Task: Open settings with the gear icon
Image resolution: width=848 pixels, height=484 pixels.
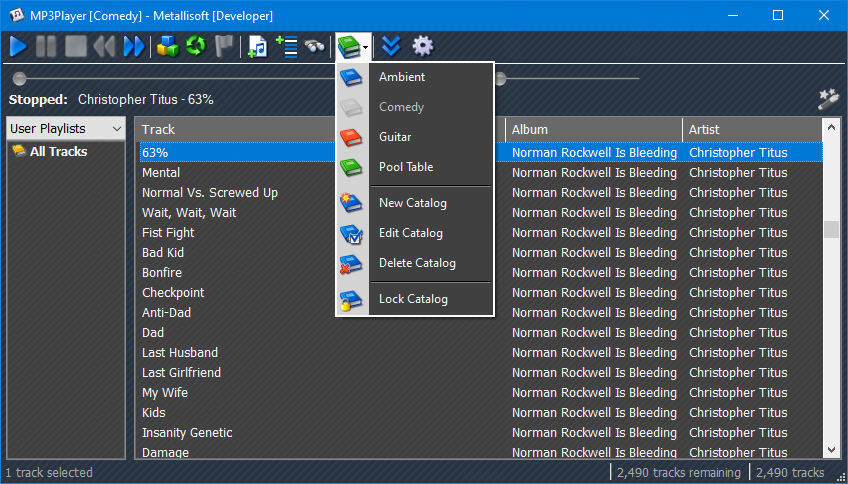Action: [x=423, y=46]
